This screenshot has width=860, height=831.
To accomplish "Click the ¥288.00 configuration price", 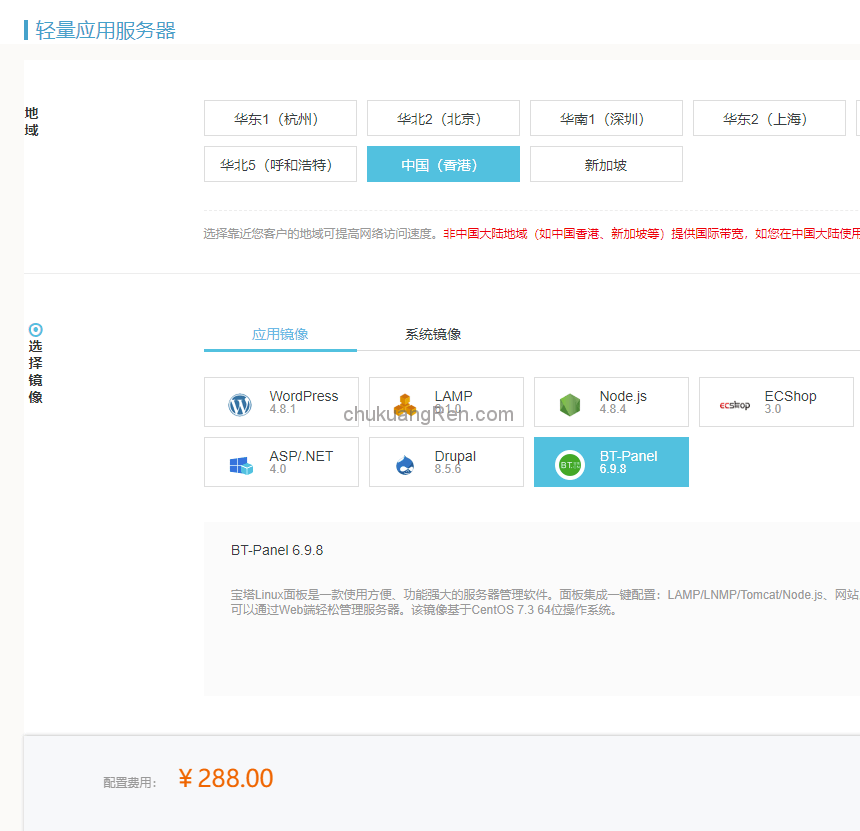I will (226, 778).
